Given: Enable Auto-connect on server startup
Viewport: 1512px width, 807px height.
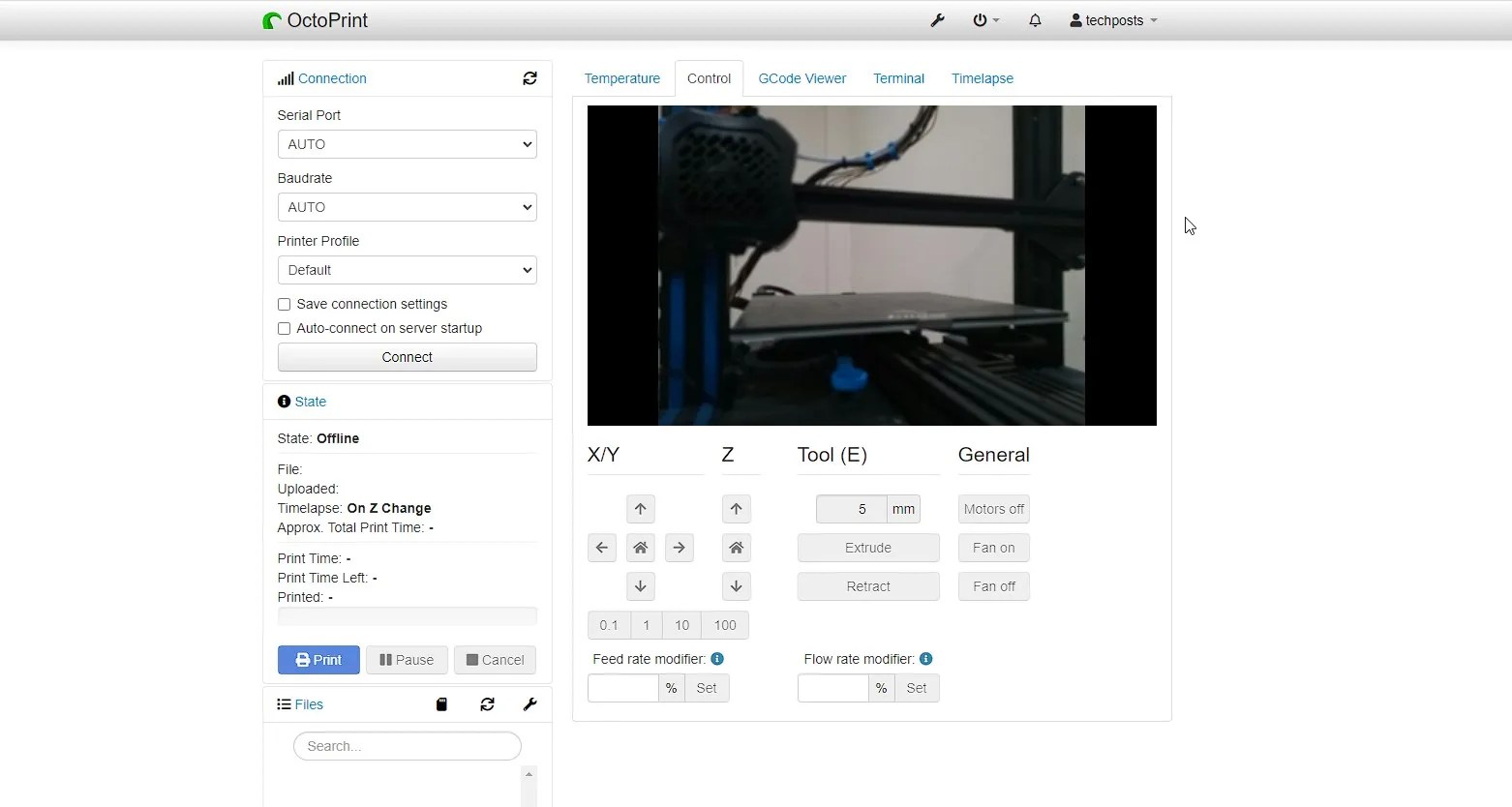Looking at the screenshot, I should pyautogui.click(x=284, y=329).
